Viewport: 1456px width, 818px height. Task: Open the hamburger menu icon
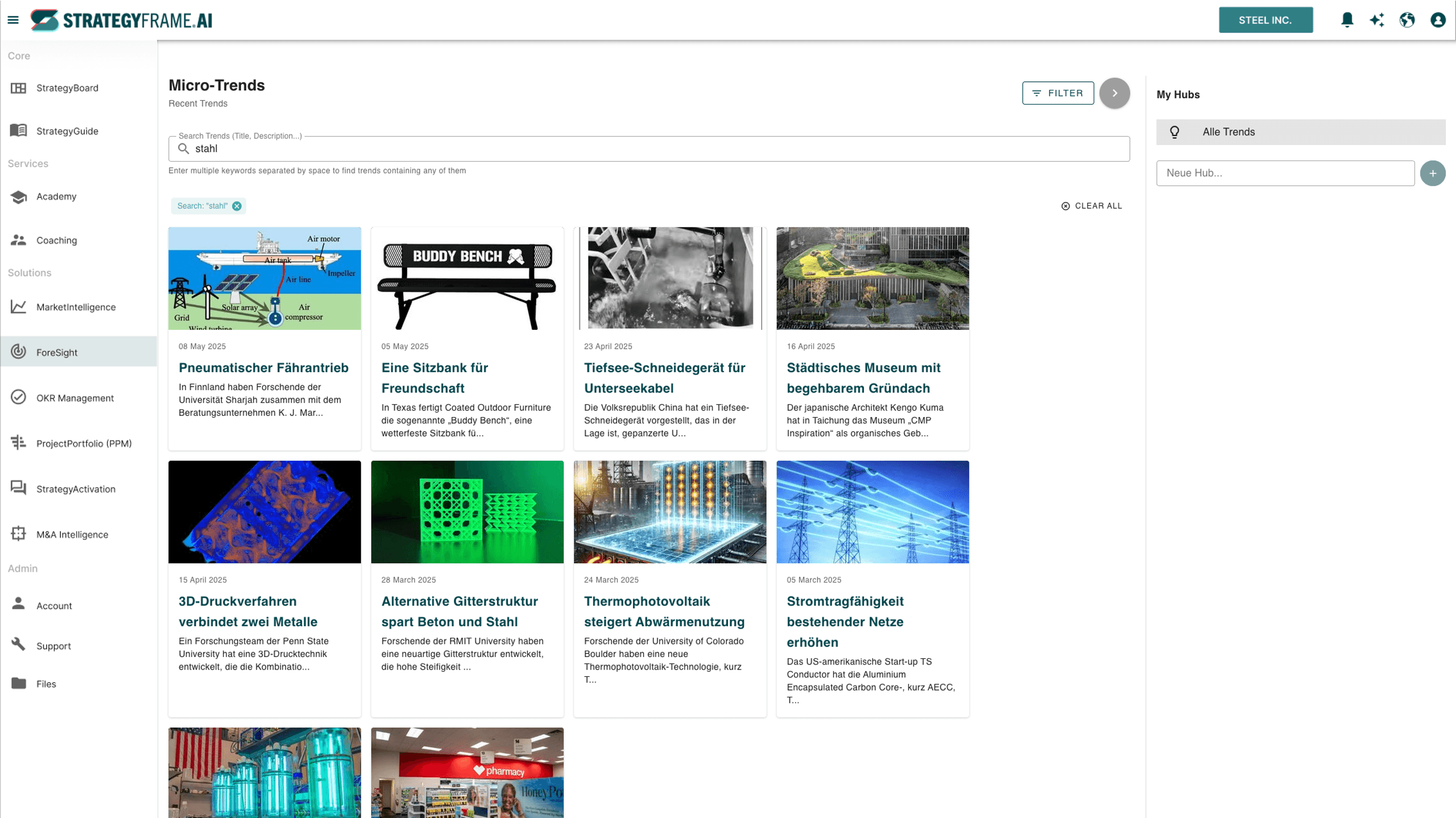pyautogui.click(x=13, y=20)
